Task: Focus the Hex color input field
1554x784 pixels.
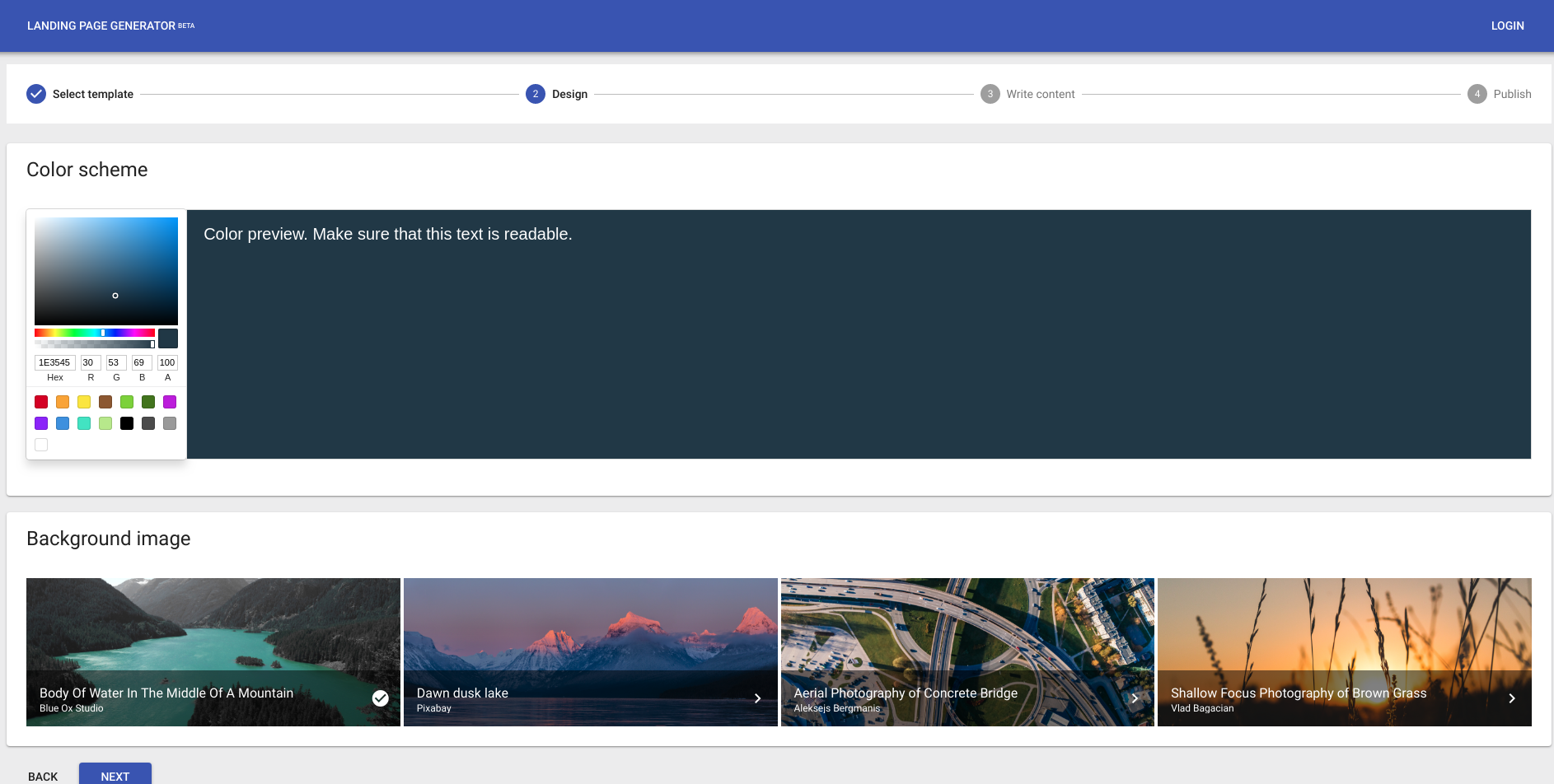Action: pos(55,362)
